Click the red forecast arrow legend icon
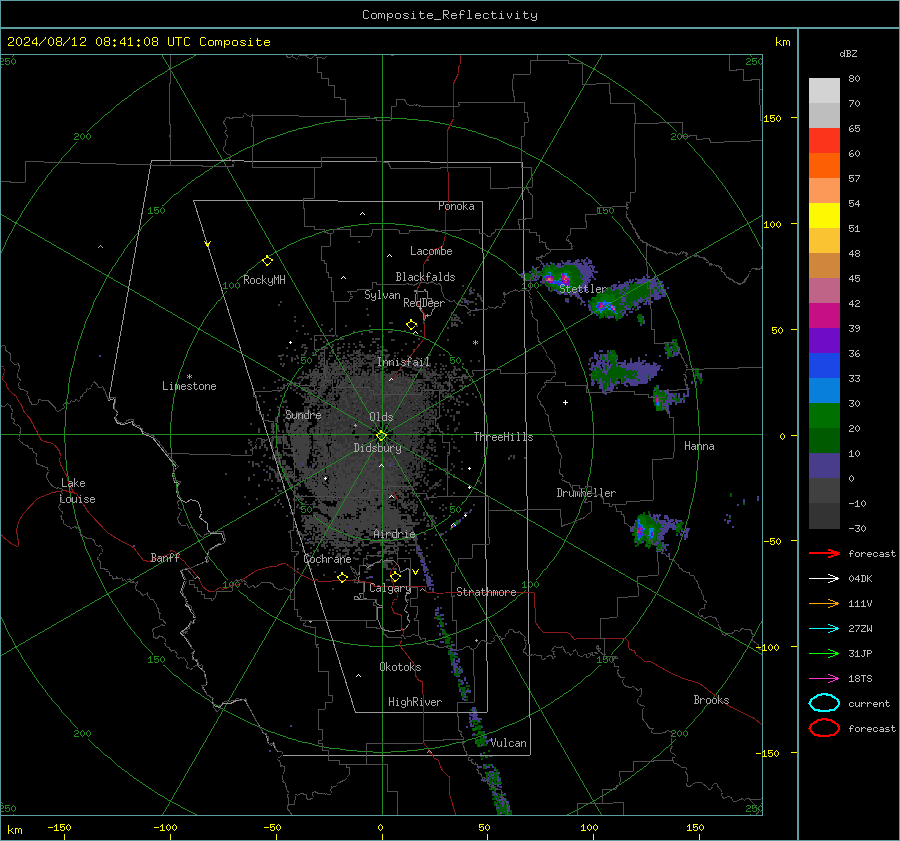The image size is (900, 841). tap(824, 553)
